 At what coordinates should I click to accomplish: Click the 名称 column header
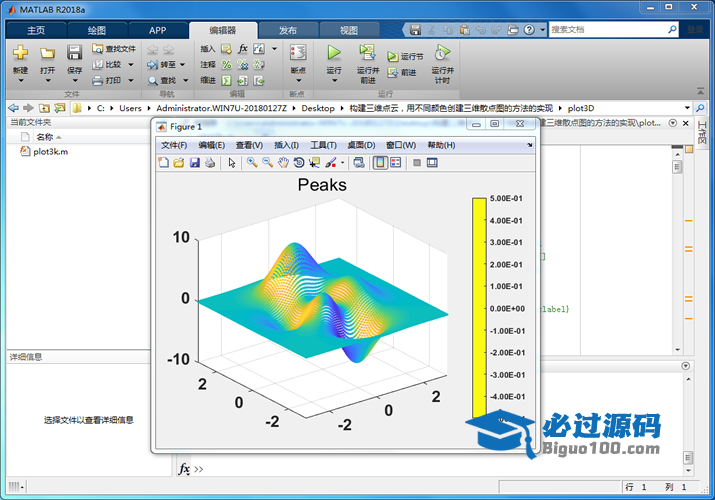click(x=45, y=137)
